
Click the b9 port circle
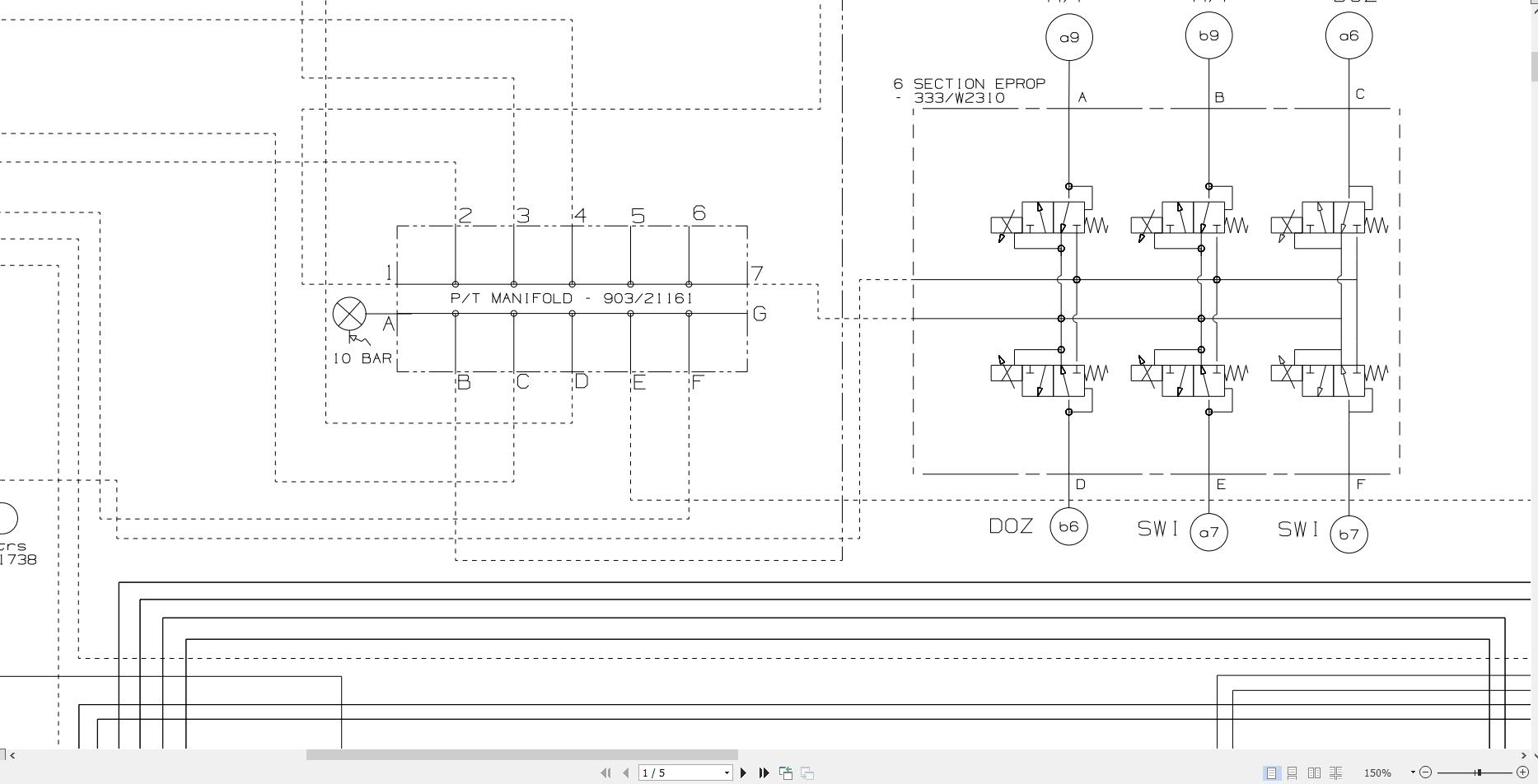[x=1208, y=35]
